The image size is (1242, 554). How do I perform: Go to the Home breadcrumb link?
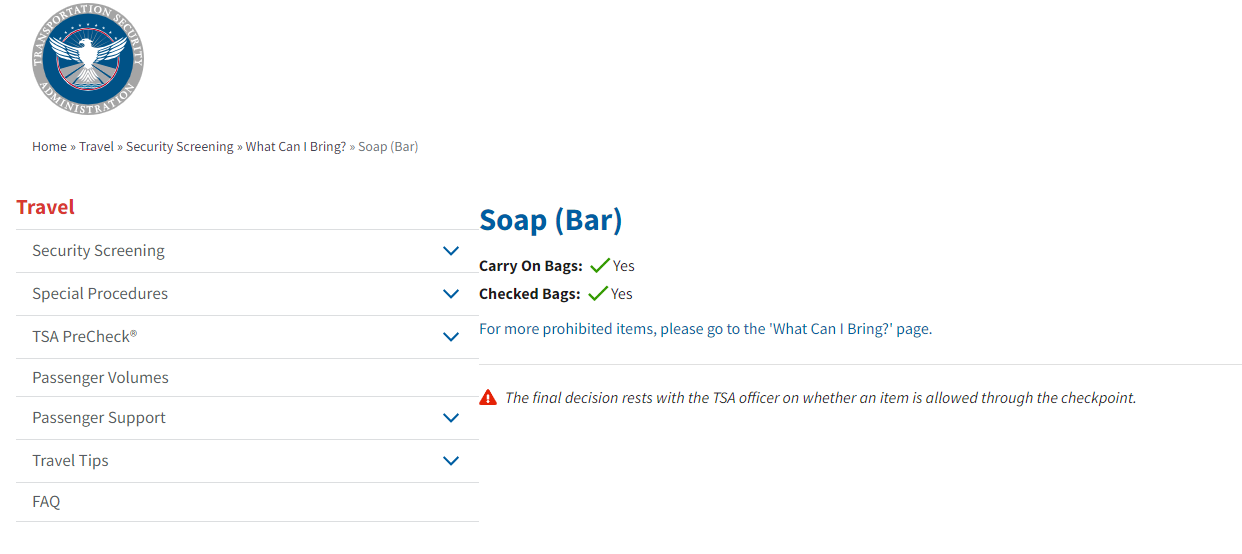pos(49,147)
